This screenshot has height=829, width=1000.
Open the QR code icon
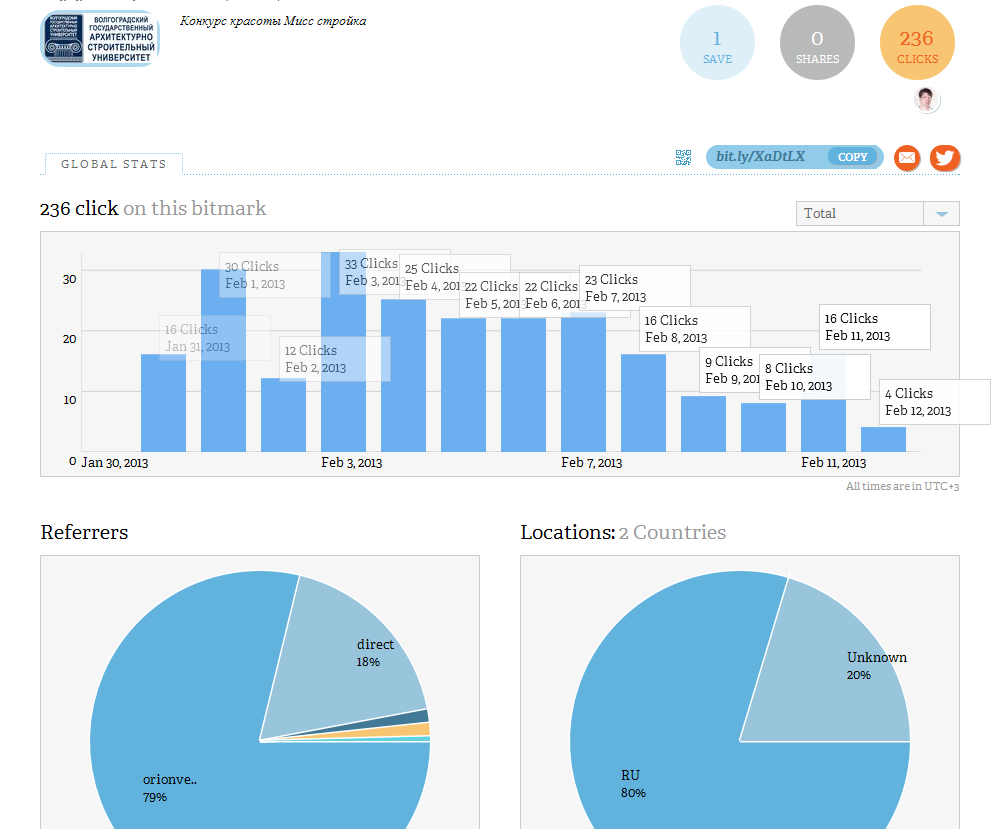click(683, 158)
